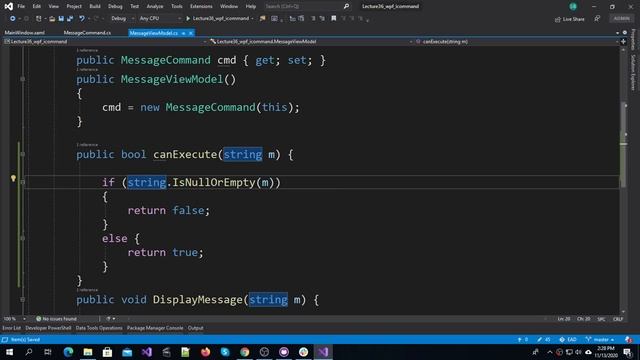Click the Solution Explorer side tab
The height and width of the screenshot is (360, 640).
tap(633, 73)
